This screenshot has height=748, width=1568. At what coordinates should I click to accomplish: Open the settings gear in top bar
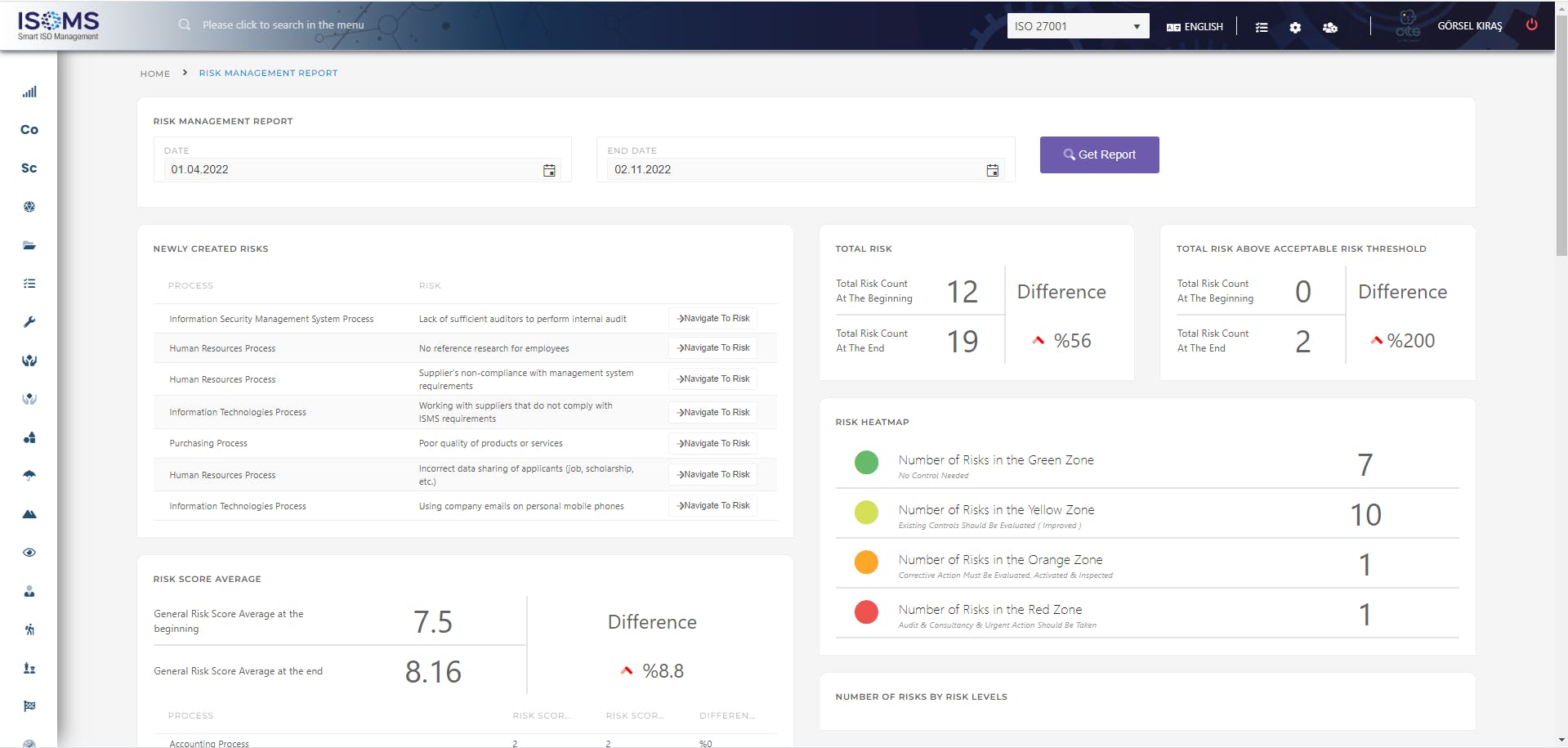1295,27
